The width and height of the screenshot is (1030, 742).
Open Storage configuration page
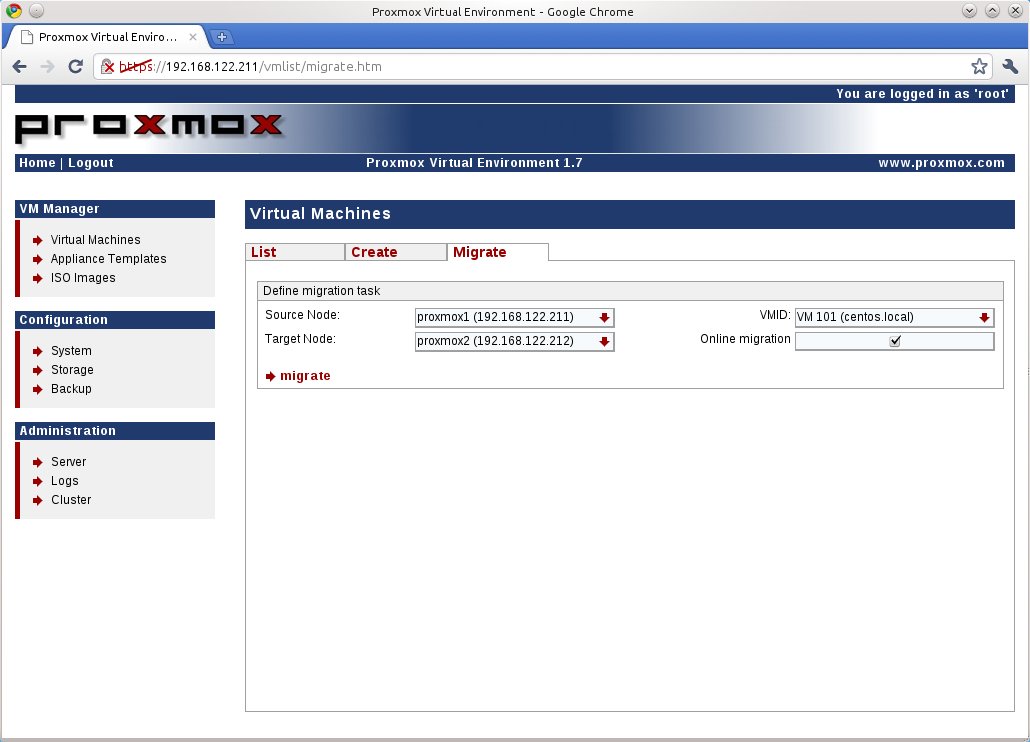pos(72,370)
